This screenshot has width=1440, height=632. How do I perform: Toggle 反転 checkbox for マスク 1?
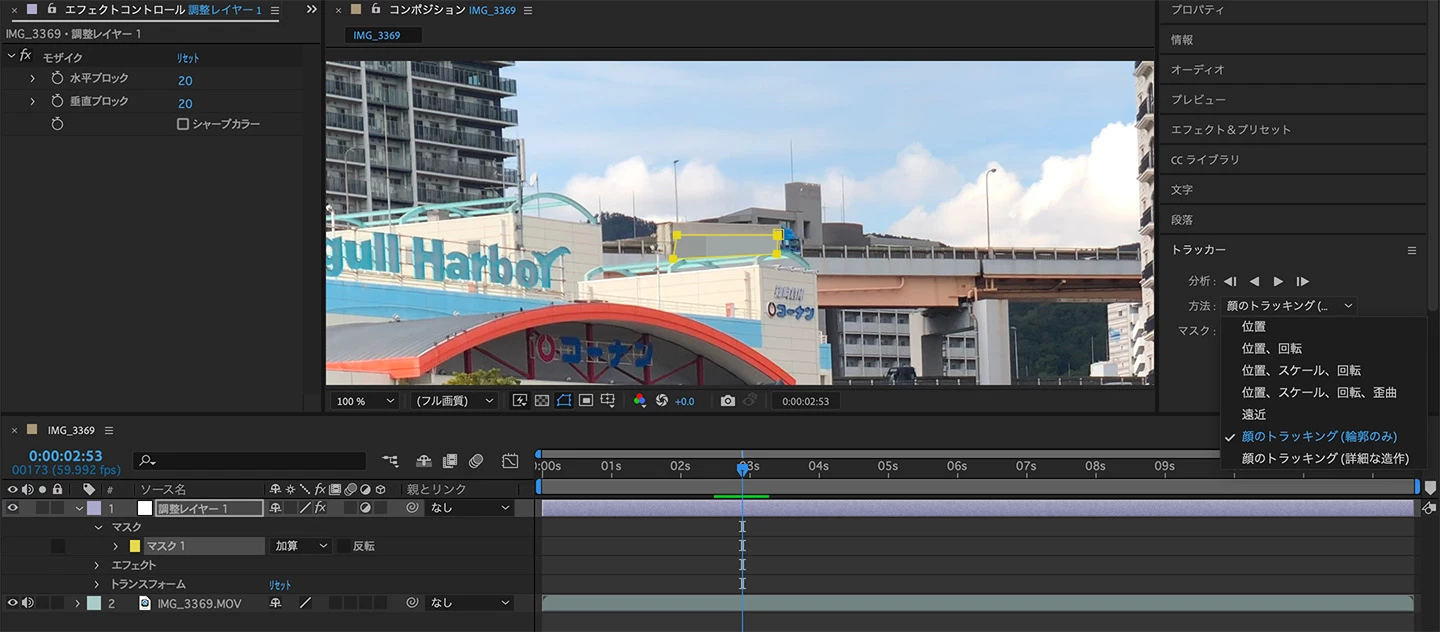tap(343, 546)
